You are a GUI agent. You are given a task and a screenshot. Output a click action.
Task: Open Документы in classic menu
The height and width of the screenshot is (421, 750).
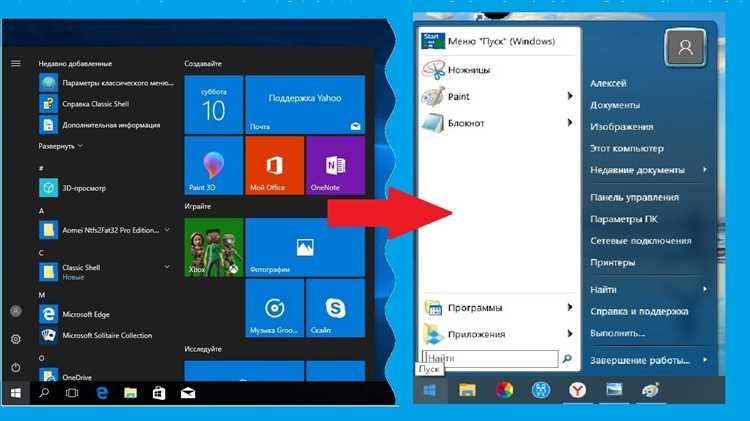(x=615, y=105)
